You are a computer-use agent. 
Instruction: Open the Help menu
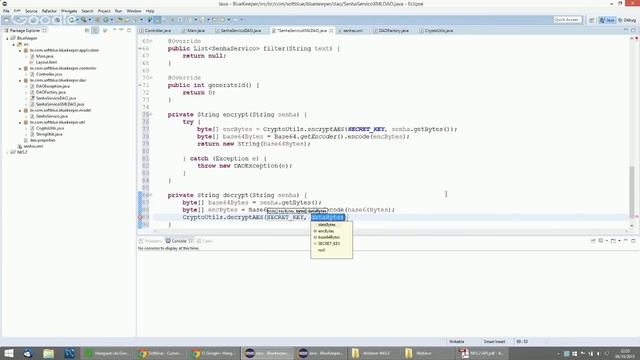150,11
